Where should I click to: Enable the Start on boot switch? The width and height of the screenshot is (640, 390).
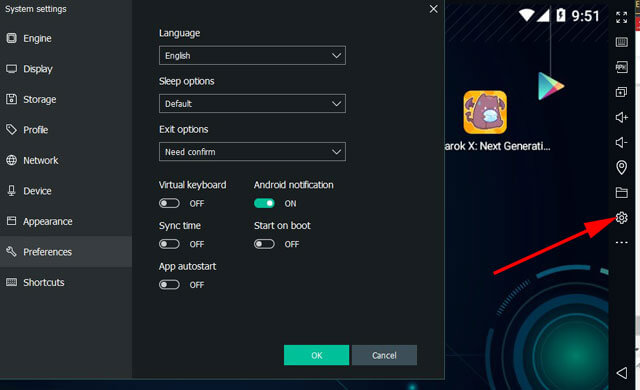pyautogui.click(x=264, y=244)
